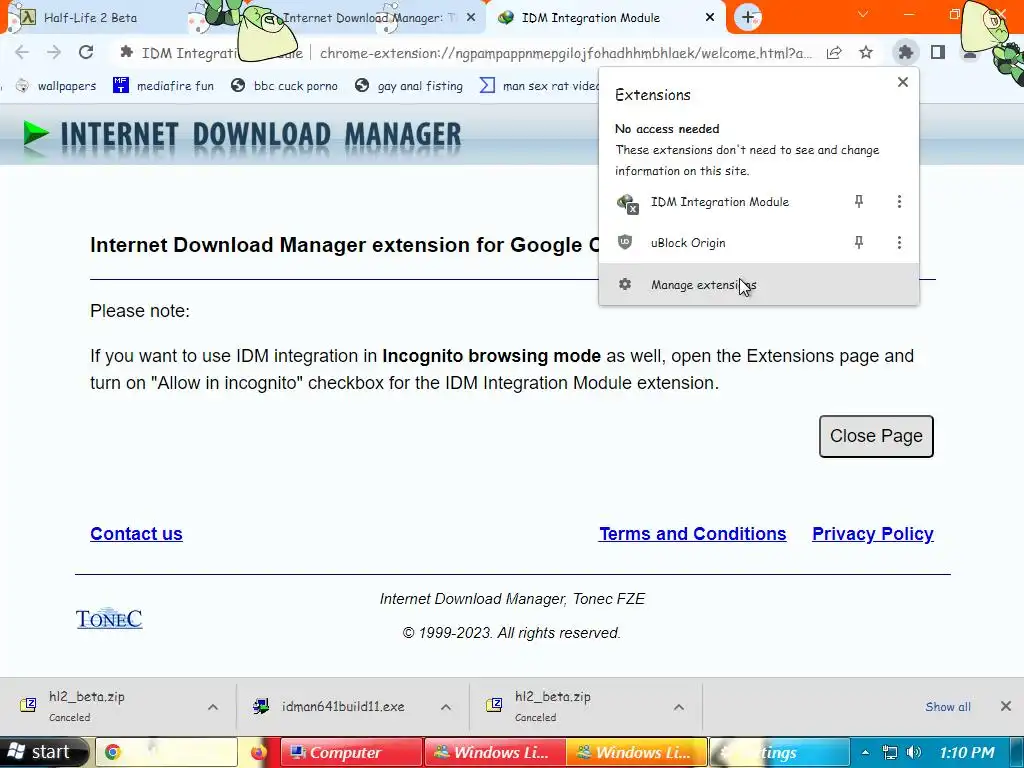The image size is (1024, 768).
Task: Pin the uBlock Origin extension
Action: tap(859, 243)
